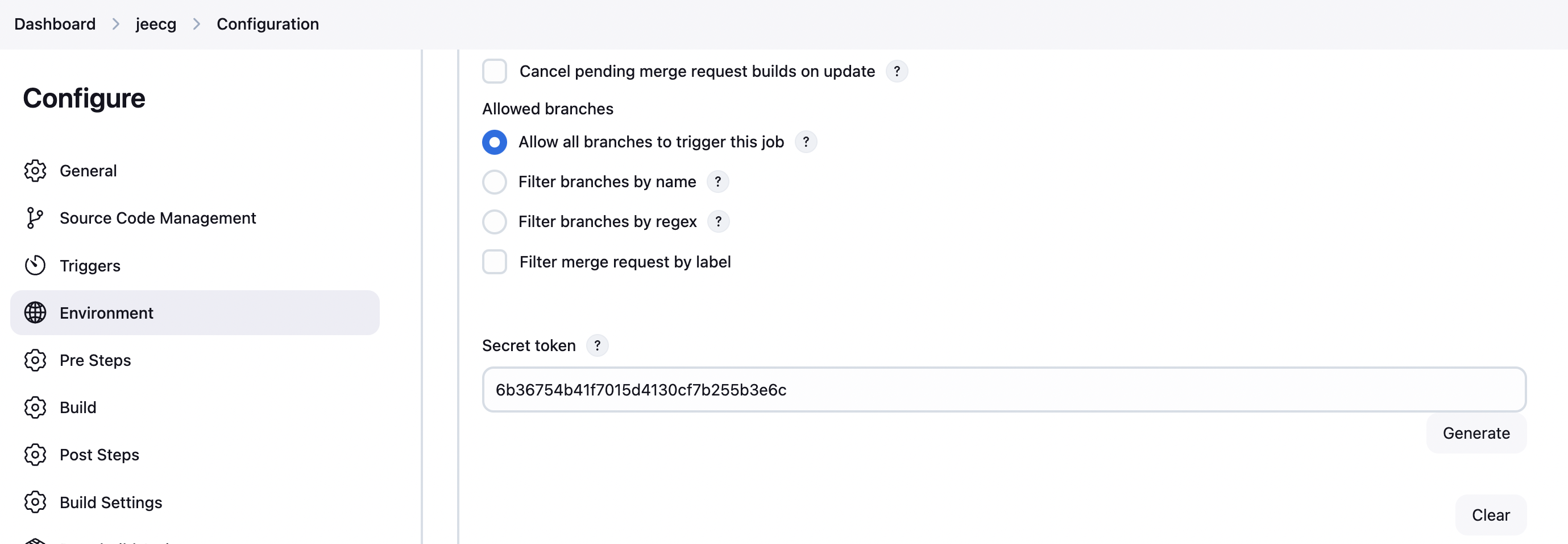Click the Pre Steps gear icon
Image resolution: width=1568 pixels, height=544 pixels.
[x=35, y=360]
